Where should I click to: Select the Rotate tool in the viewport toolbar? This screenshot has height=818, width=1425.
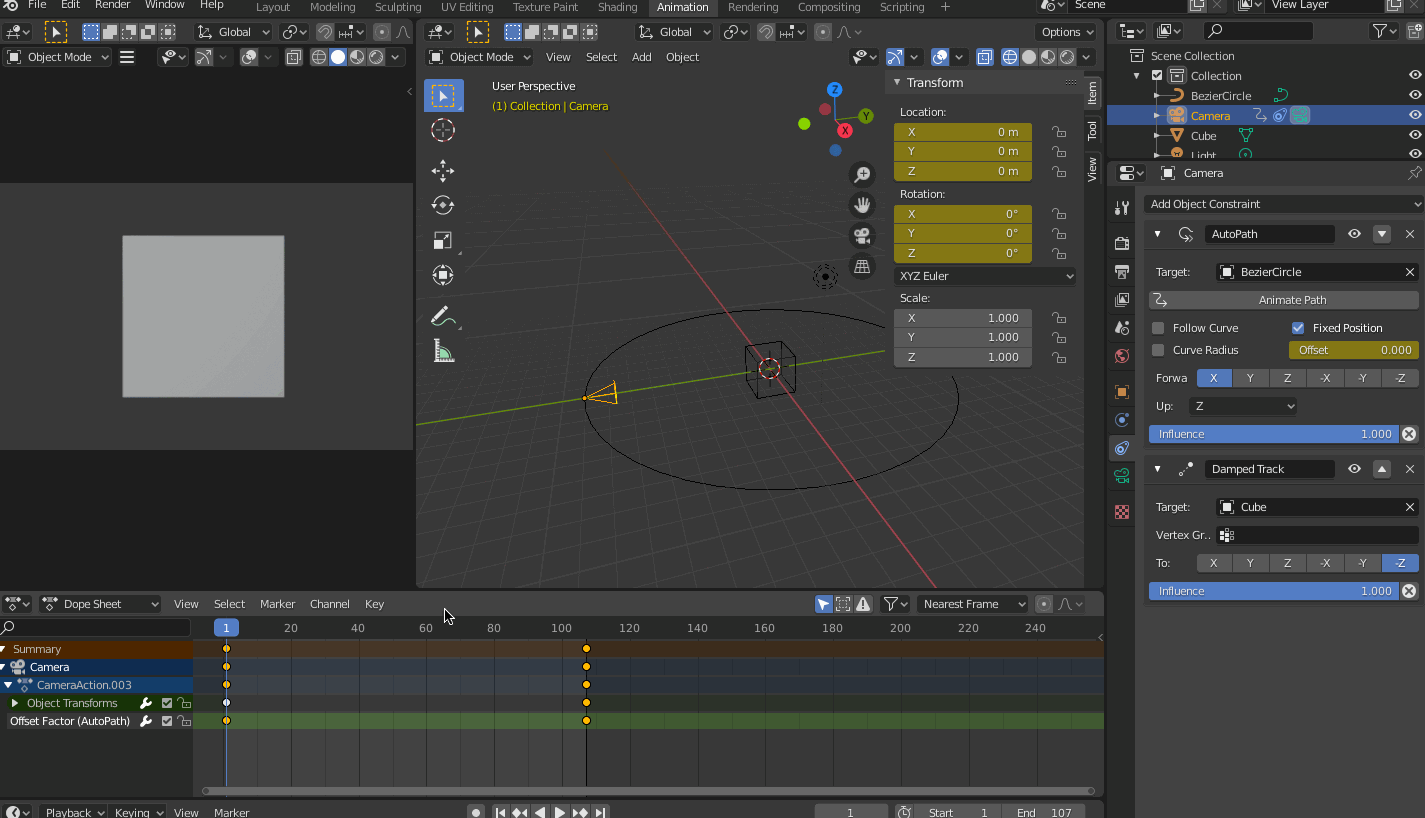coord(443,205)
